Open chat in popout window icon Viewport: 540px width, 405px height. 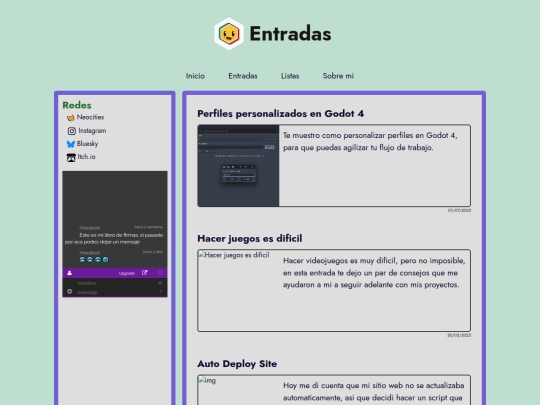click(x=145, y=273)
